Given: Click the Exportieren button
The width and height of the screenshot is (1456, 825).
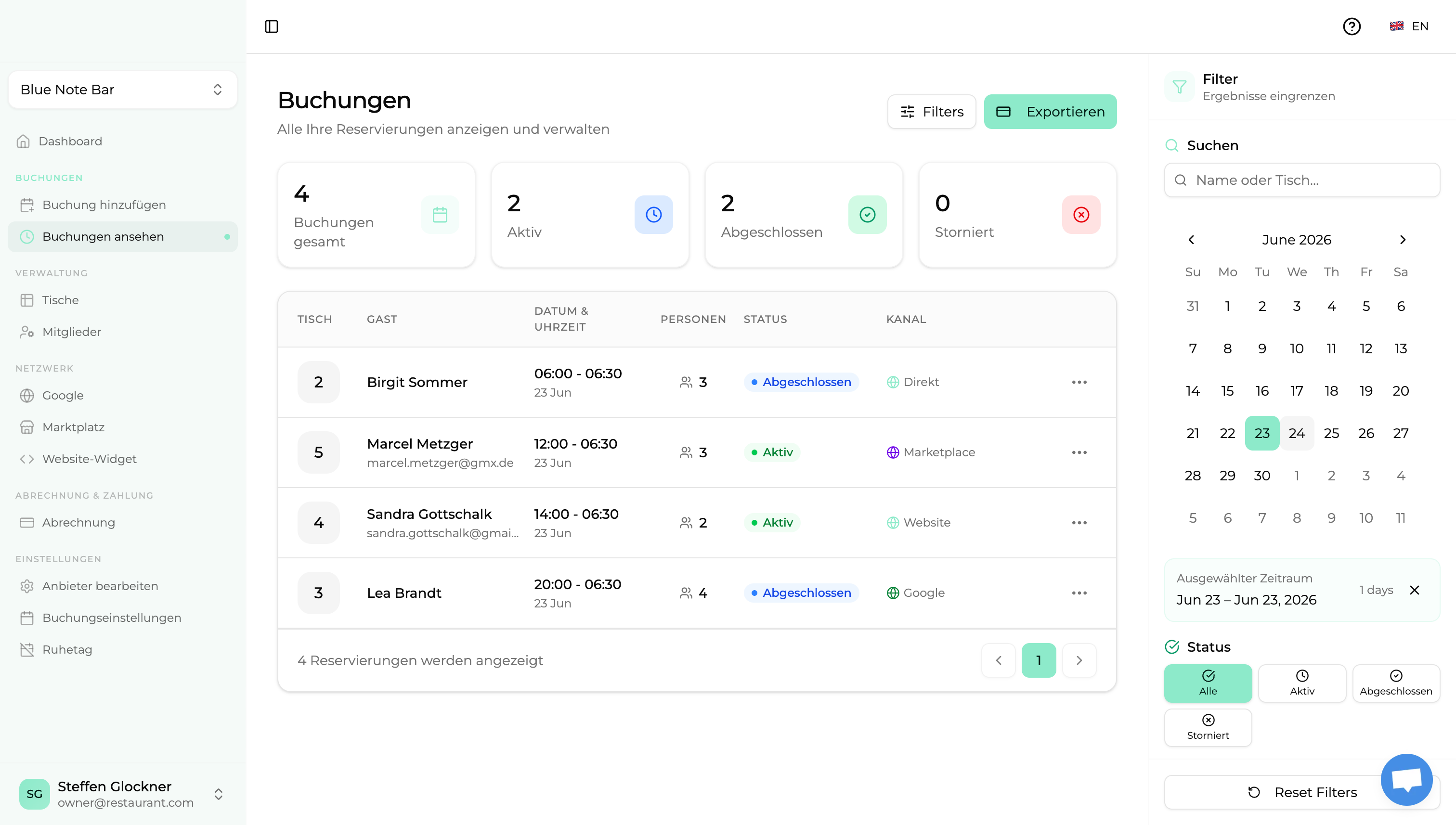Looking at the screenshot, I should [x=1050, y=112].
